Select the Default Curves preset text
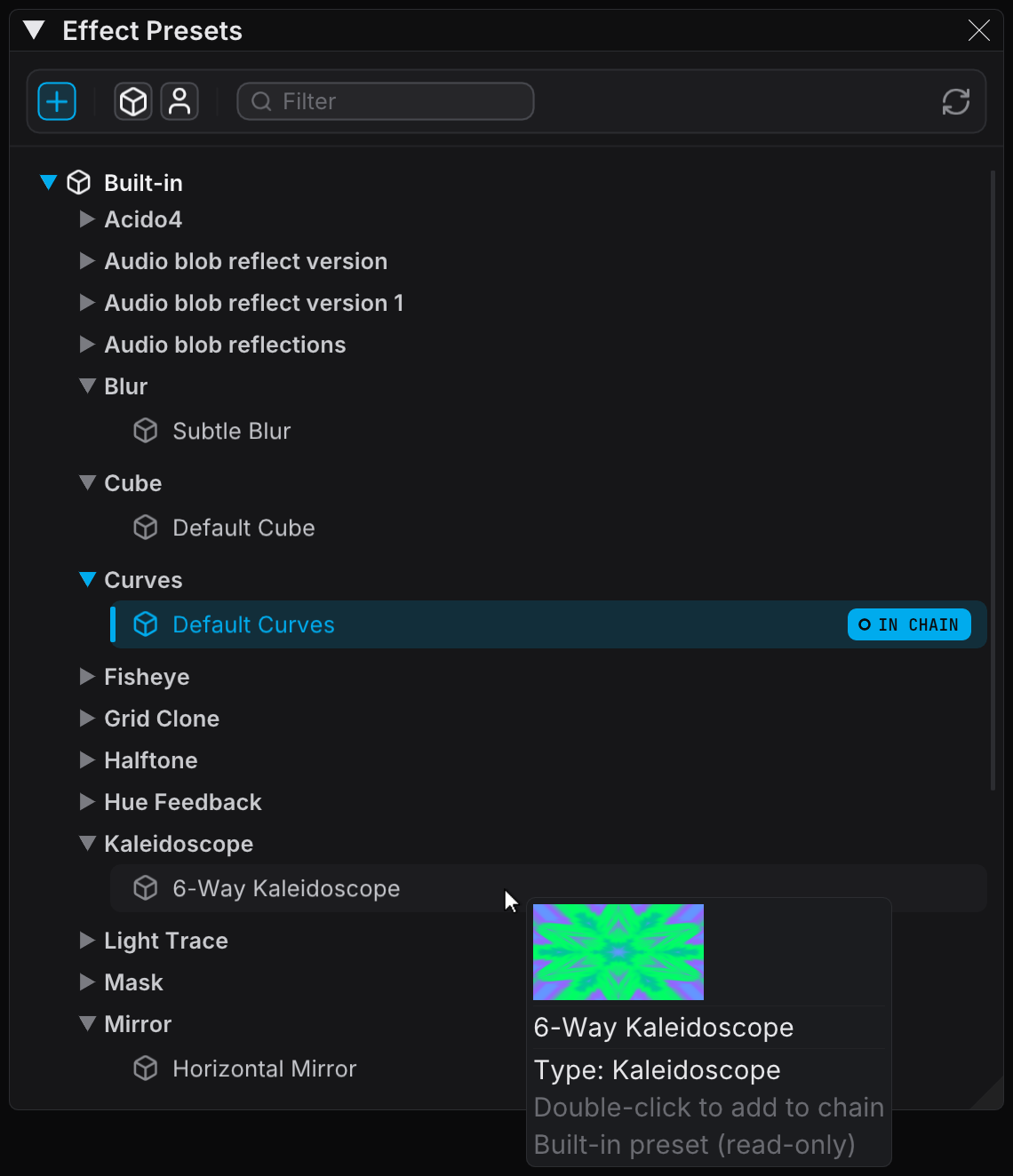This screenshot has height=1176, width=1013. tap(253, 624)
